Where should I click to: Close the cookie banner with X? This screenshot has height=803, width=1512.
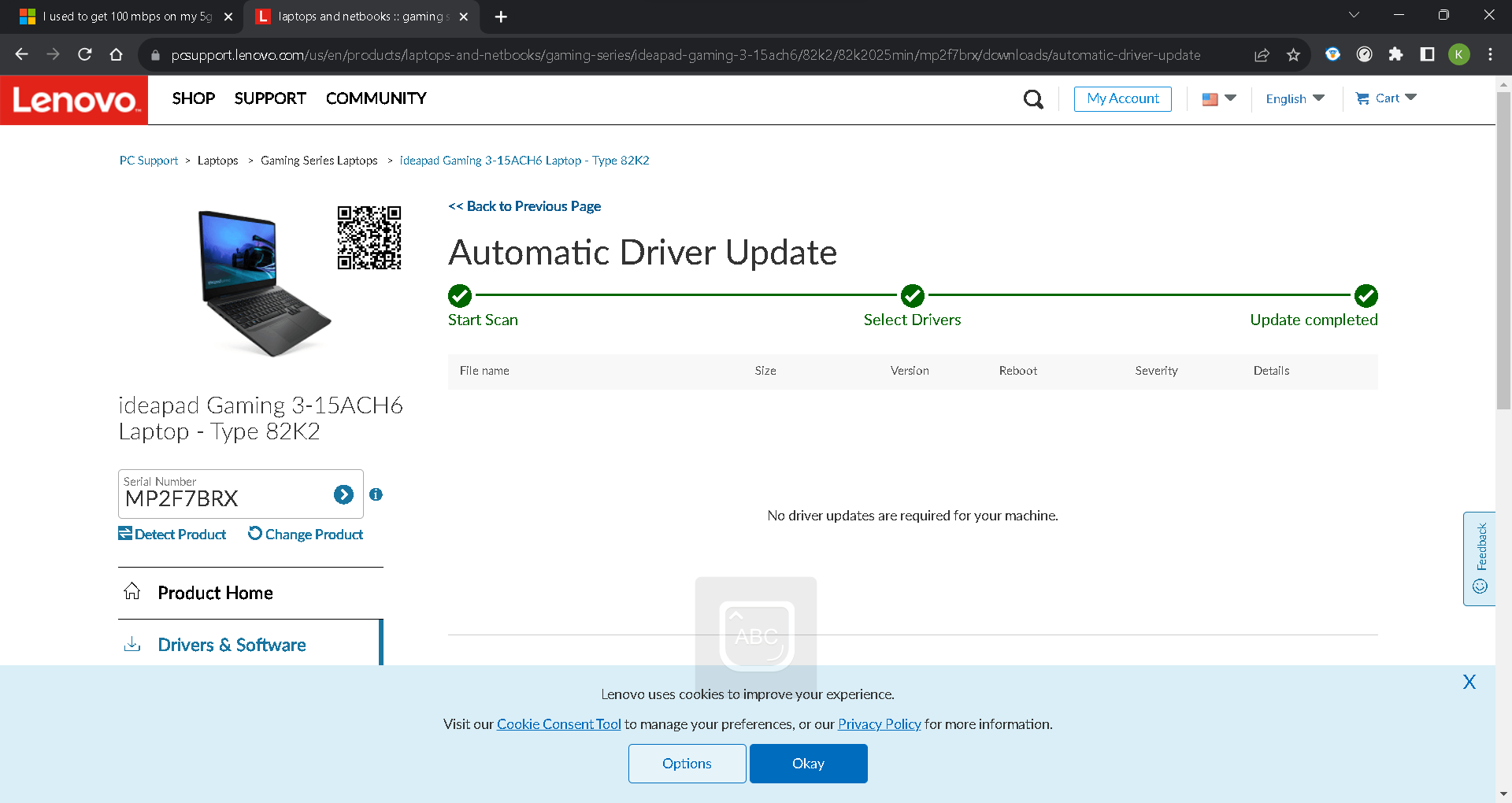[x=1469, y=682]
